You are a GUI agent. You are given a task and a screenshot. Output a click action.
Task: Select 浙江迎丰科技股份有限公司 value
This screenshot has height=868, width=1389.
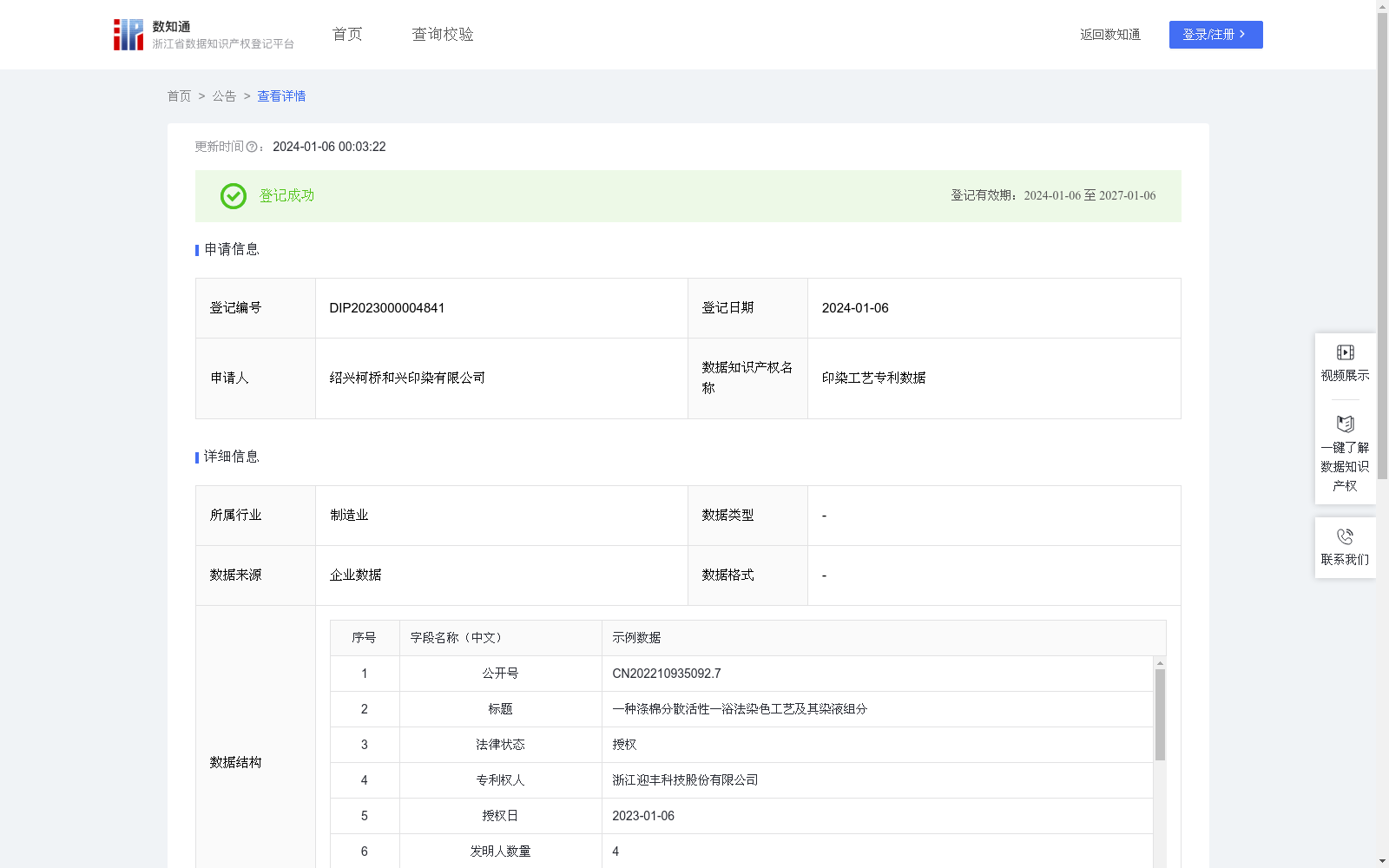click(x=685, y=780)
